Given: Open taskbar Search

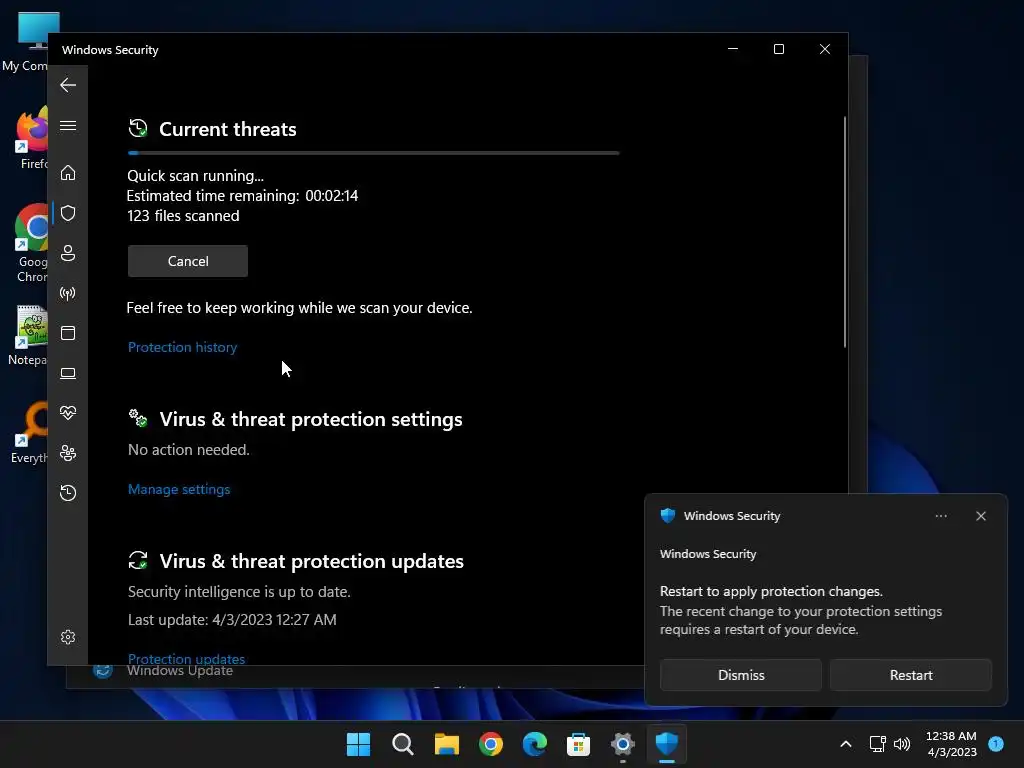Looking at the screenshot, I should coord(402,744).
